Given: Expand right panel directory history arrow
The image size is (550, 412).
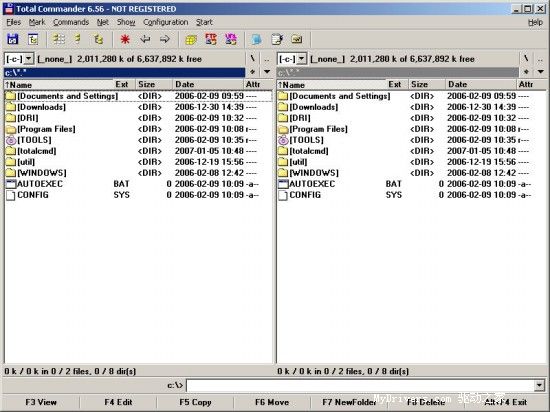Looking at the screenshot, I should pyautogui.click(x=541, y=72).
